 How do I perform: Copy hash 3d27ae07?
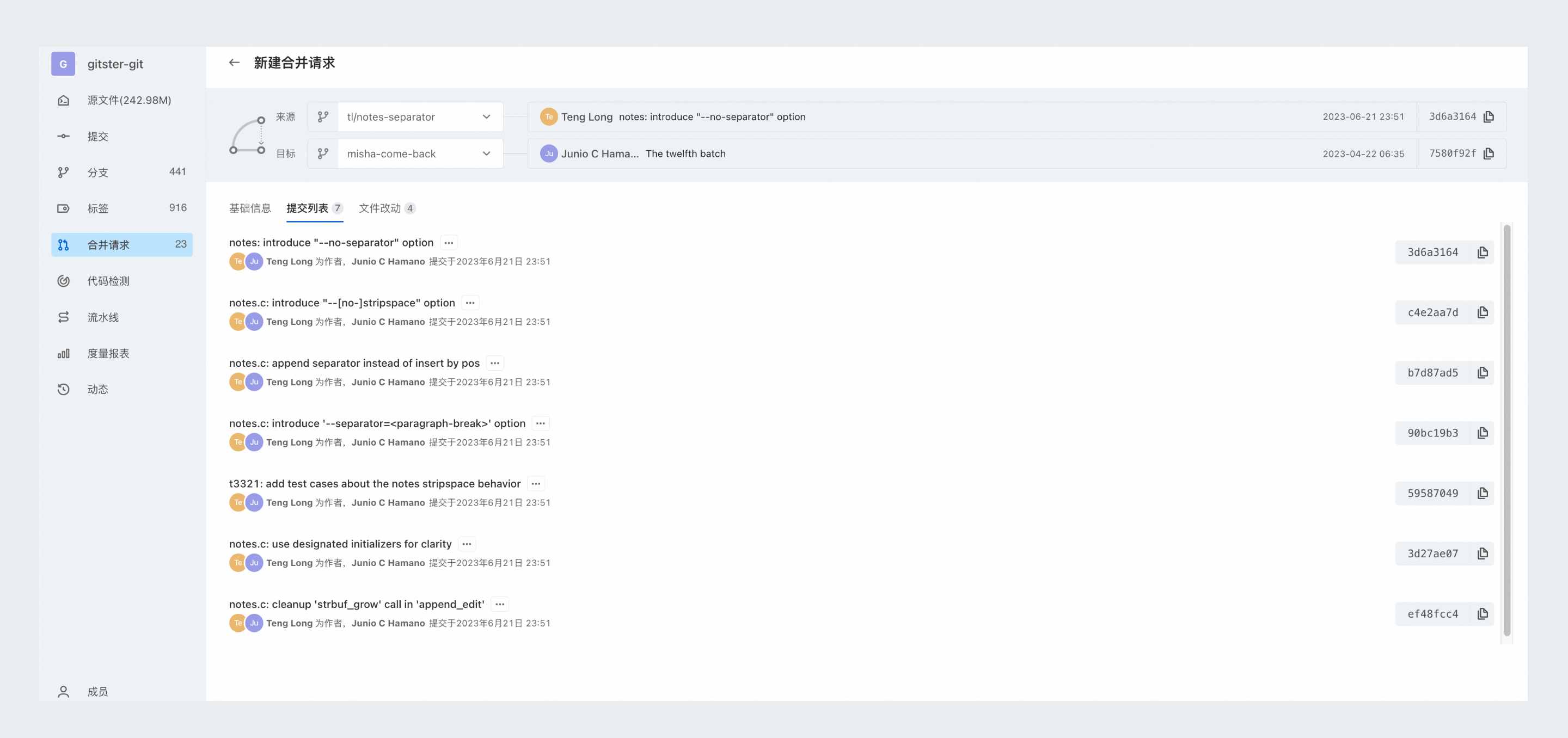pos(1483,553)
